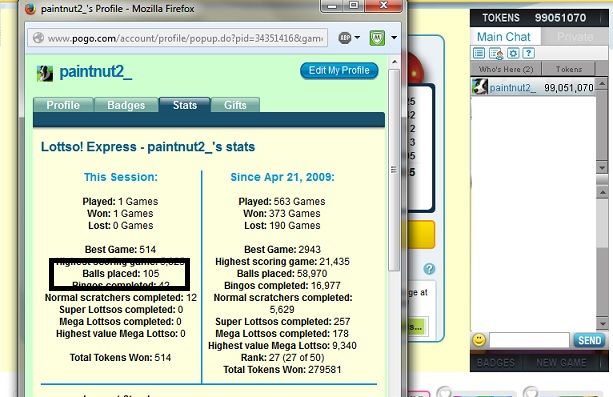The height and width of the screenshot is (397, 613).
Task: Click the SEND chat button
Action: tap(590, 340)
